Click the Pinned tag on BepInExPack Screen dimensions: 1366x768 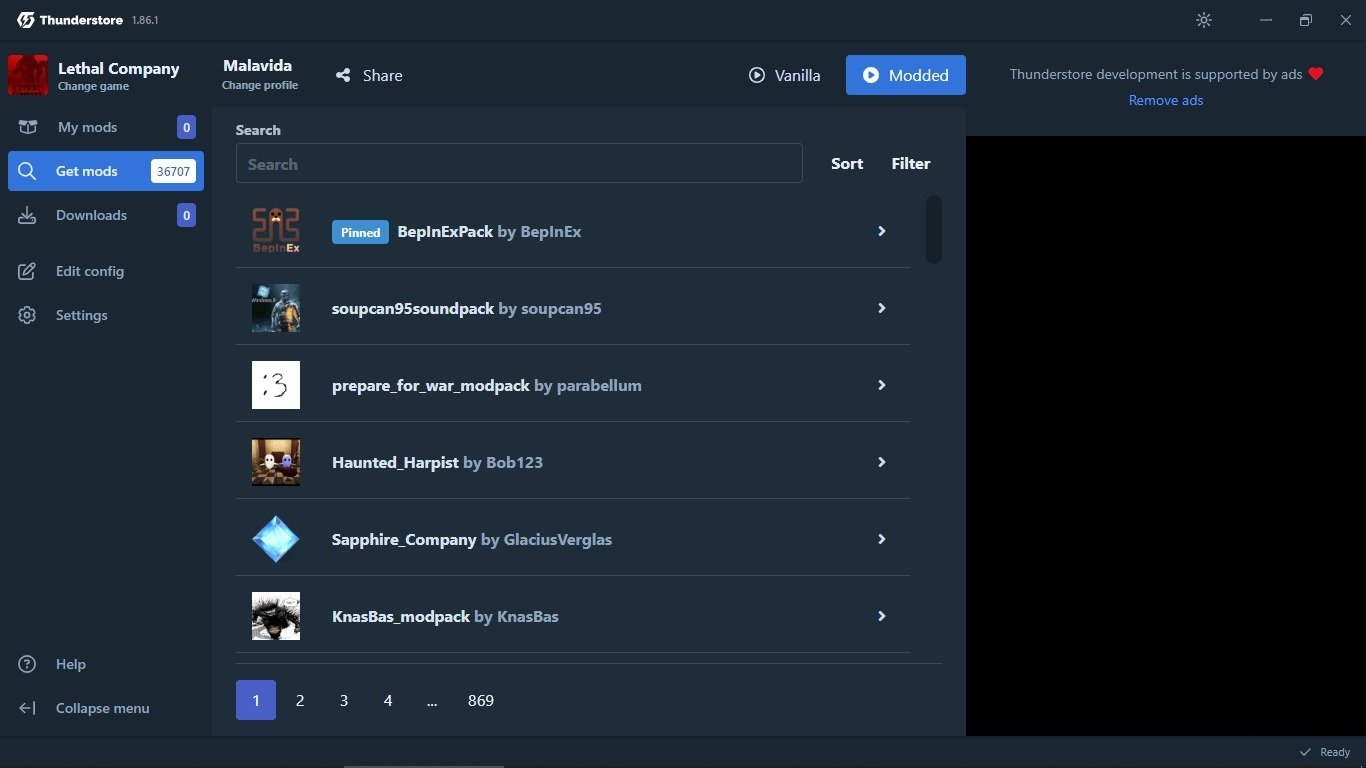click(360, 232)
